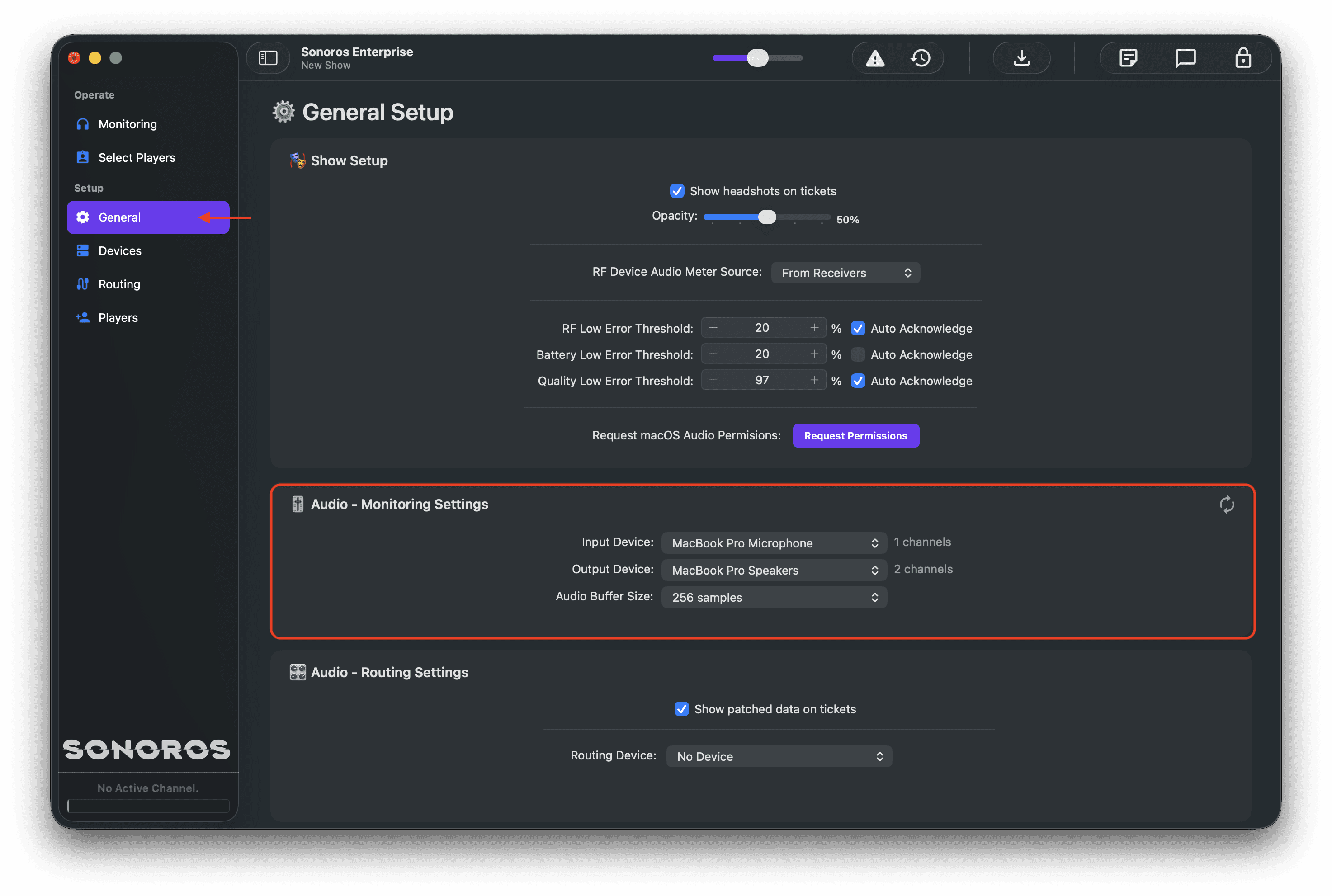The width and height of the screenshot is (1332, 896).
Task: Adjust the toolbar purple slider
Action: coord(757,58)
